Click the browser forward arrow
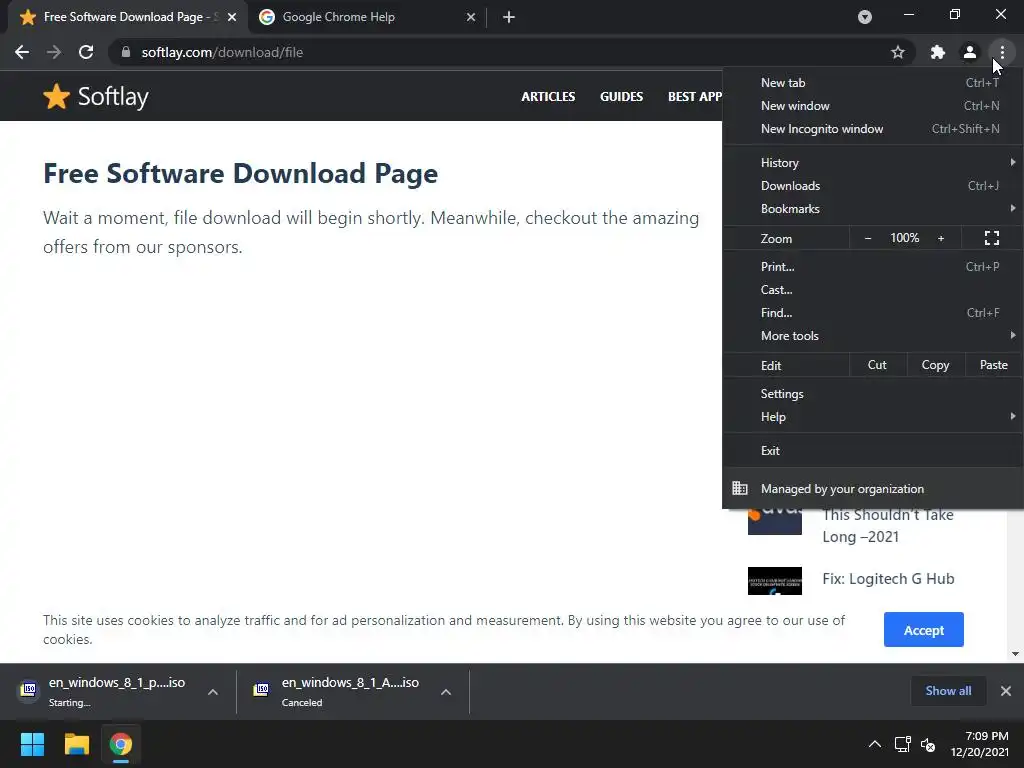Viewport: 1024px width, 768px height. point(54,52)
